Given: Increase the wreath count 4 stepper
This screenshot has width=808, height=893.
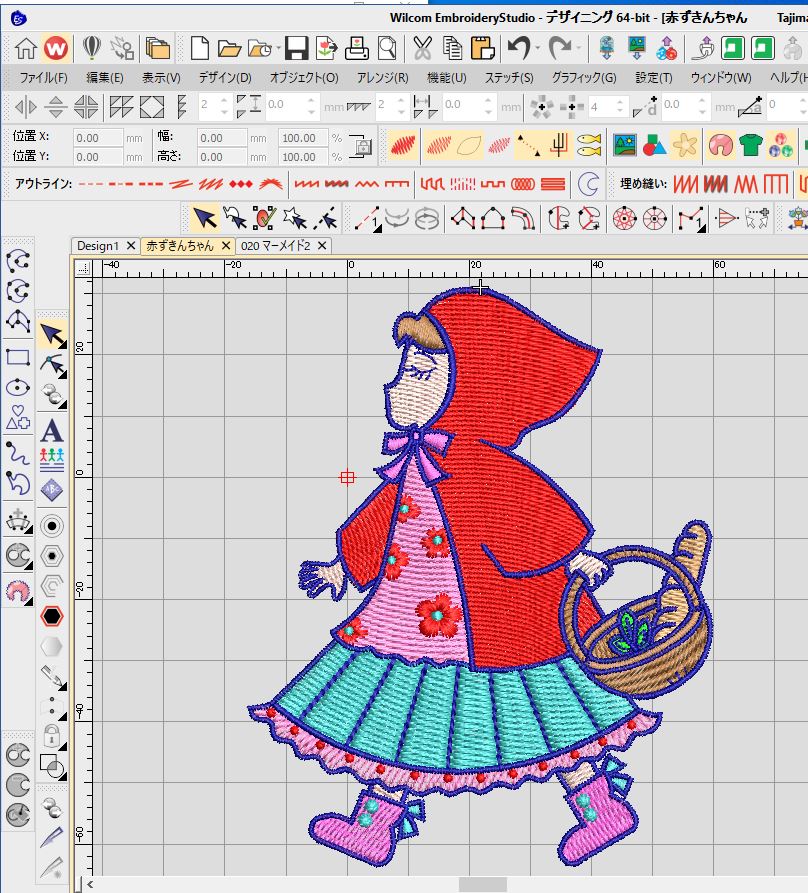Looking at the screenshot, I should 620,101.
